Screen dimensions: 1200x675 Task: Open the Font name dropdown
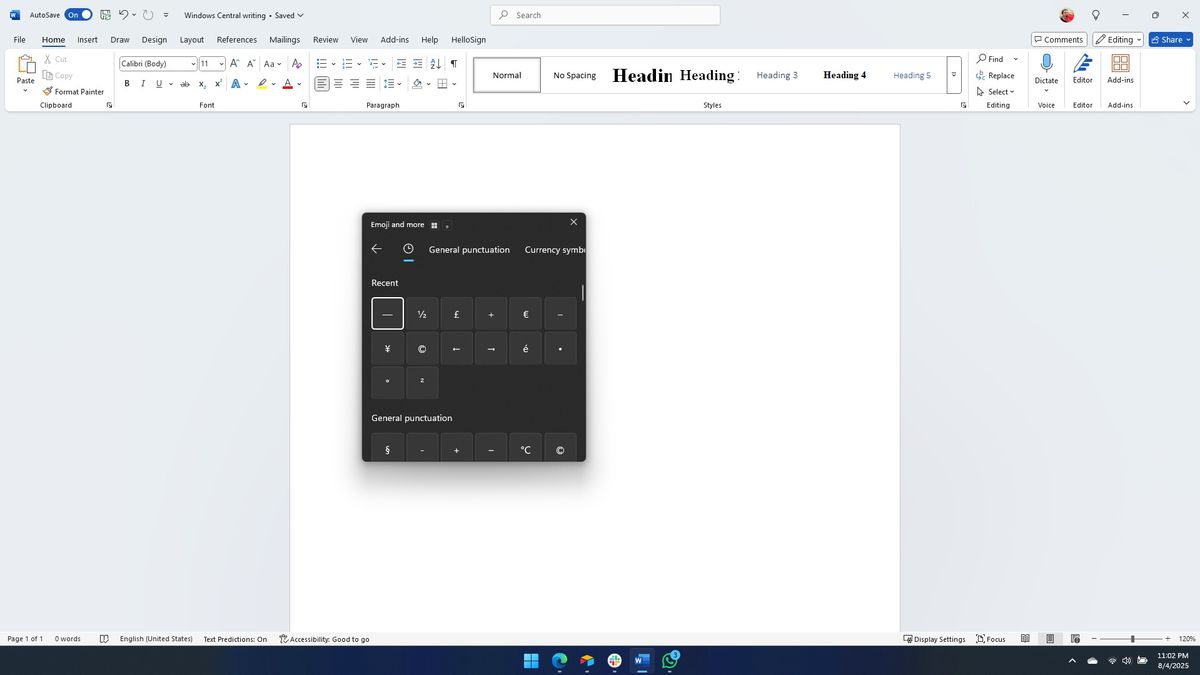pyautogui.click(x=192, y=63)
